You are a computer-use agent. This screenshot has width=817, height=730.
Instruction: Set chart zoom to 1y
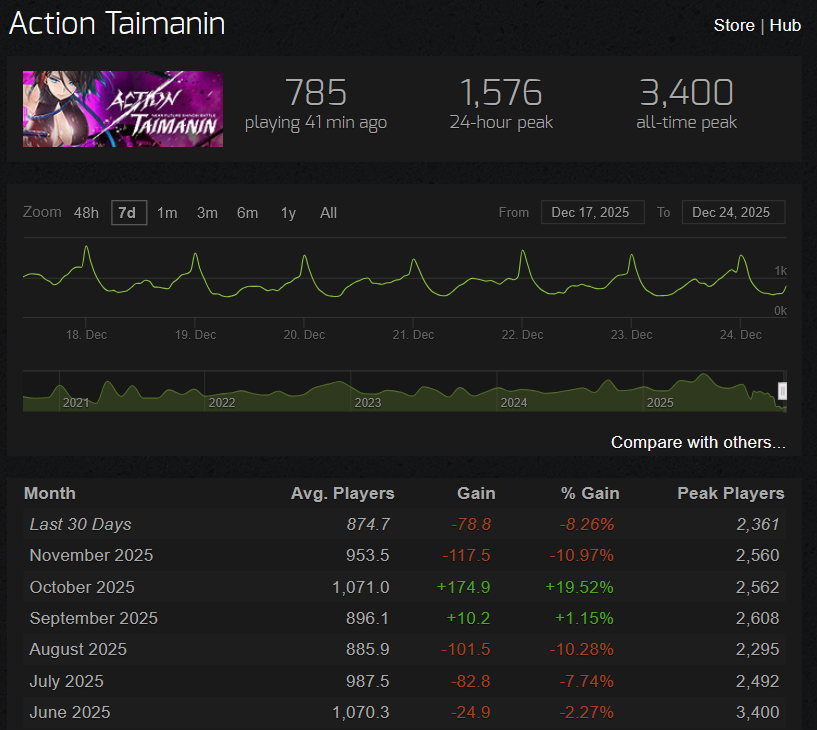point(288,213)
